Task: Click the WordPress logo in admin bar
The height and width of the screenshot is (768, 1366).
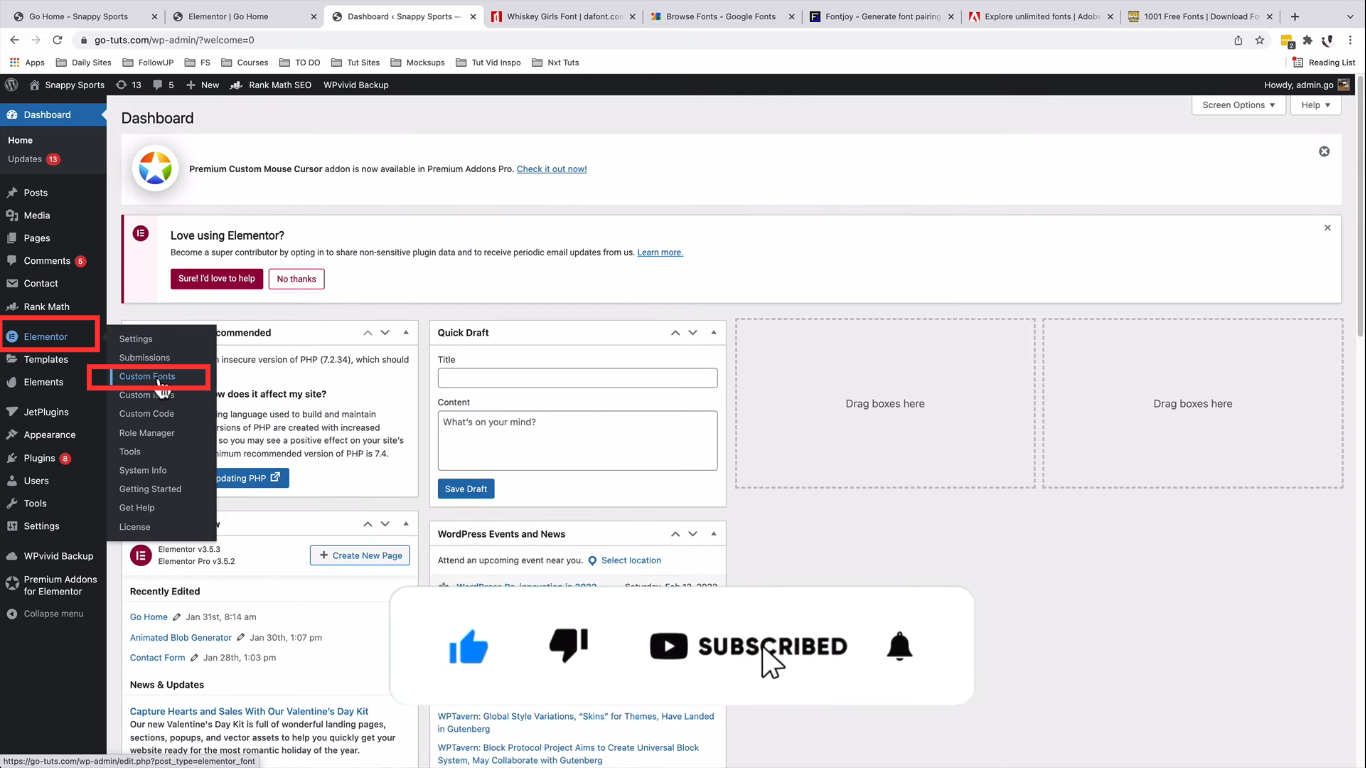Action: pyautogui.click(x=12, y=85)
